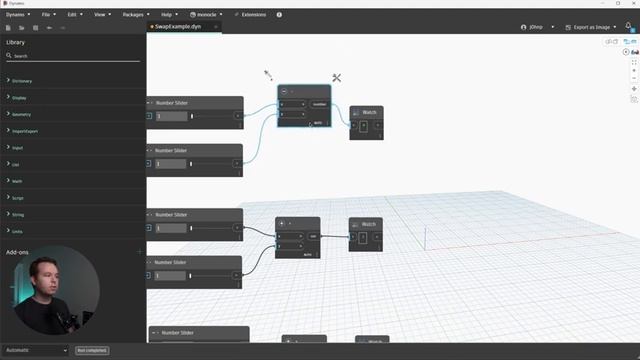Open the Packages menu
The image size is (640, 360).
point(136,15)
